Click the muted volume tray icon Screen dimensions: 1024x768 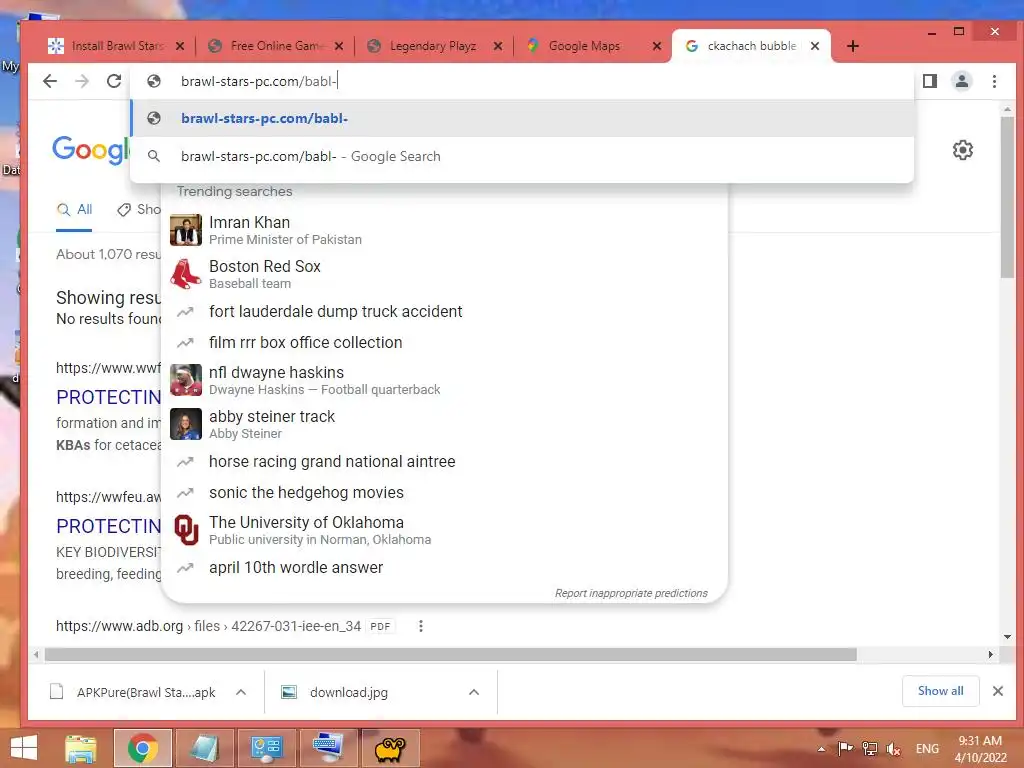click(x=894, y=748)
